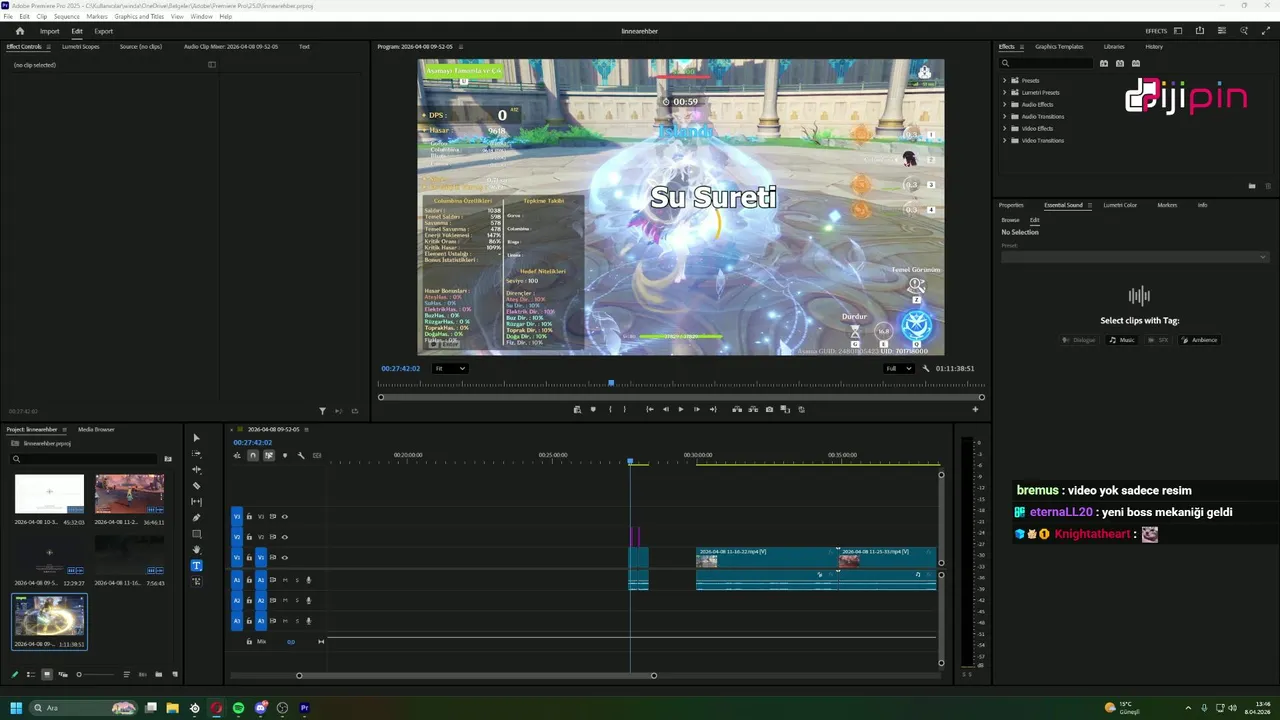This screenshot has height=720, width=1280.
Task: Expand the Audio Transitions folder
Action: 1004,116
